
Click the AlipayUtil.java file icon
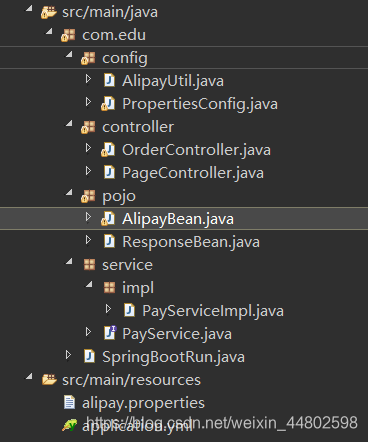[109, 81]
